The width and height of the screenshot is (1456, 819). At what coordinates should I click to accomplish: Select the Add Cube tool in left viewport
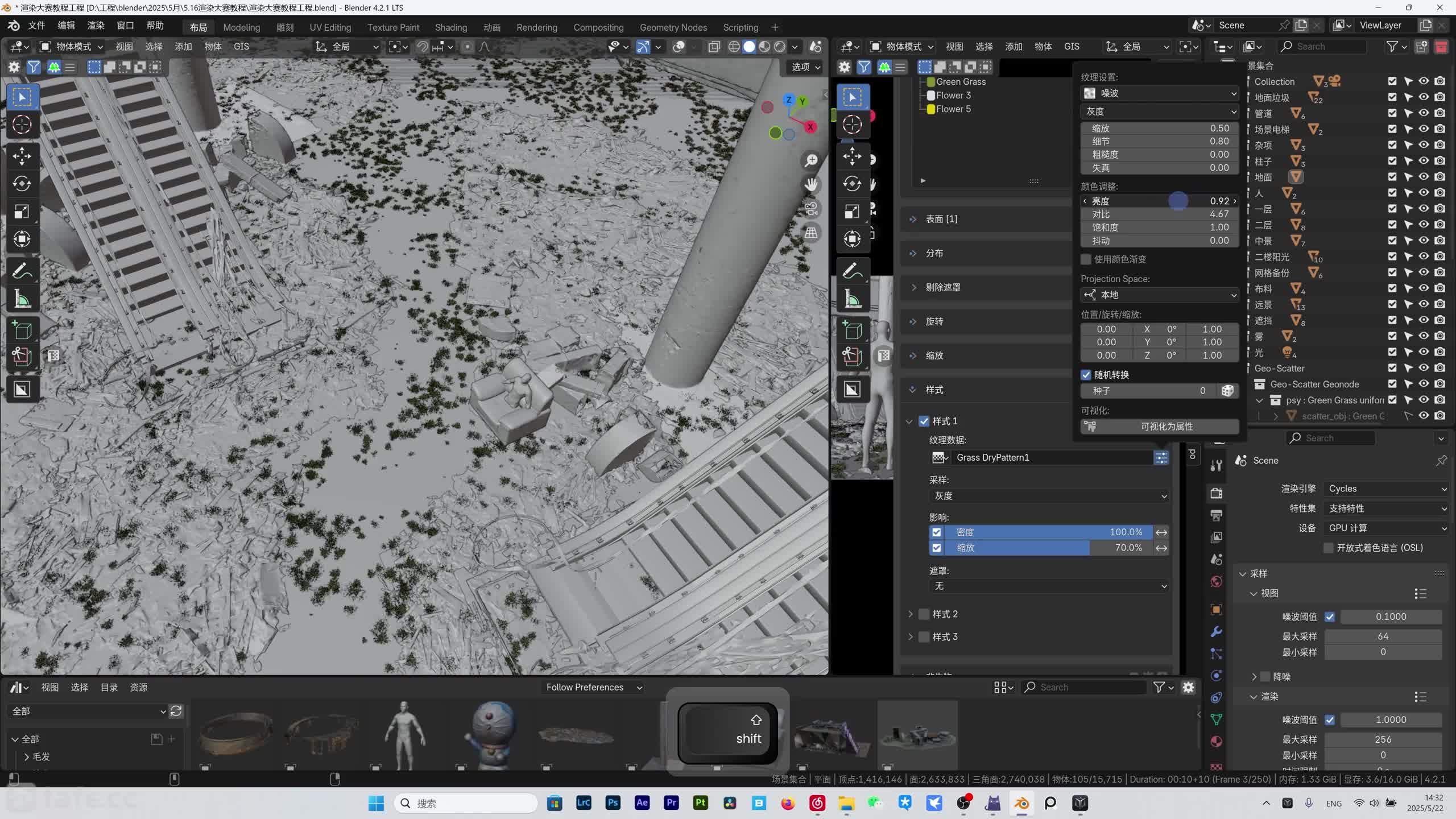[22, 330]
